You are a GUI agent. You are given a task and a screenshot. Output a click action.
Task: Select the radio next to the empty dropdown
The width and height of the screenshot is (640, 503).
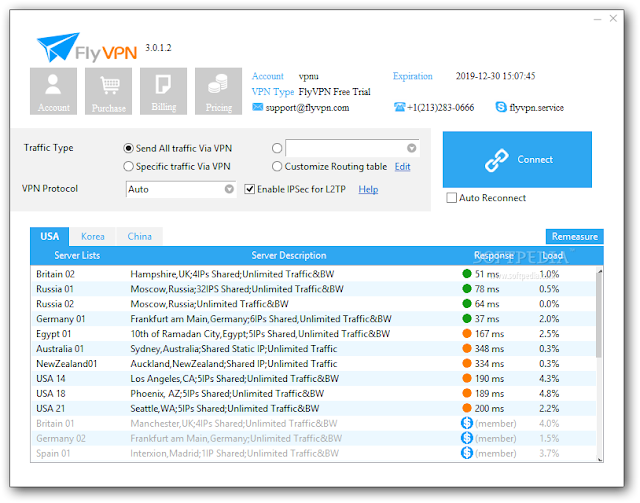[277, 148]
